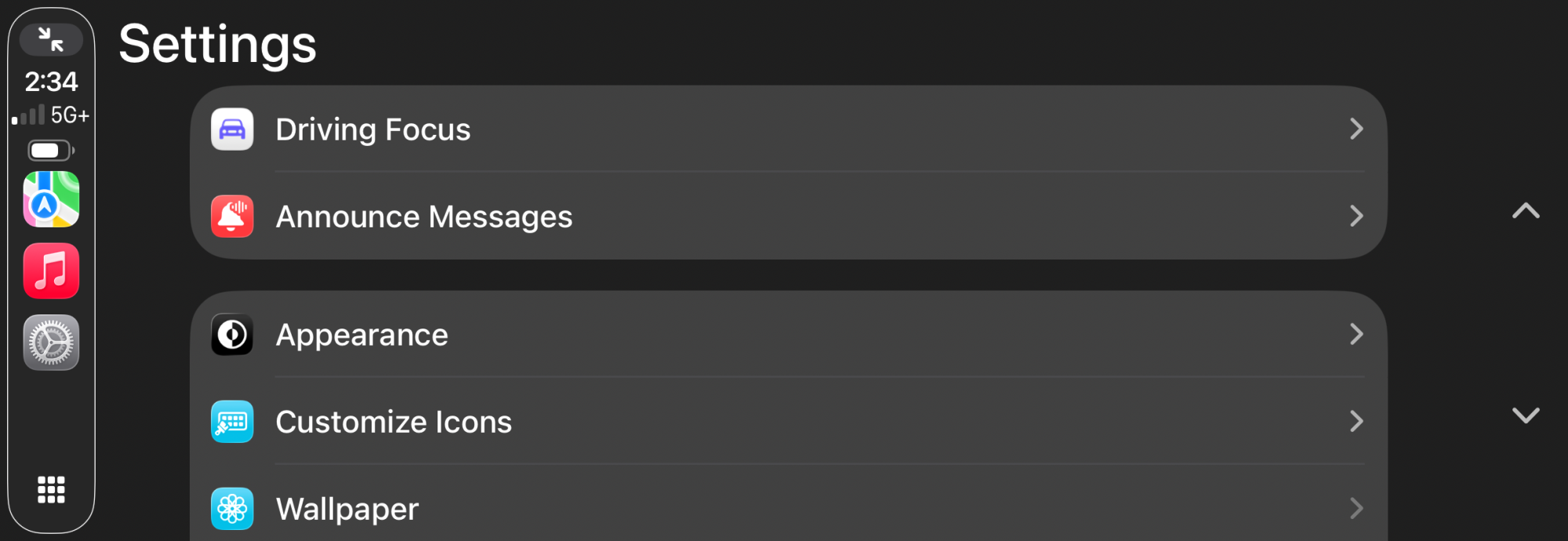
Task: Expand Driving Focus via its chevron
Action: click(1356, 129)
